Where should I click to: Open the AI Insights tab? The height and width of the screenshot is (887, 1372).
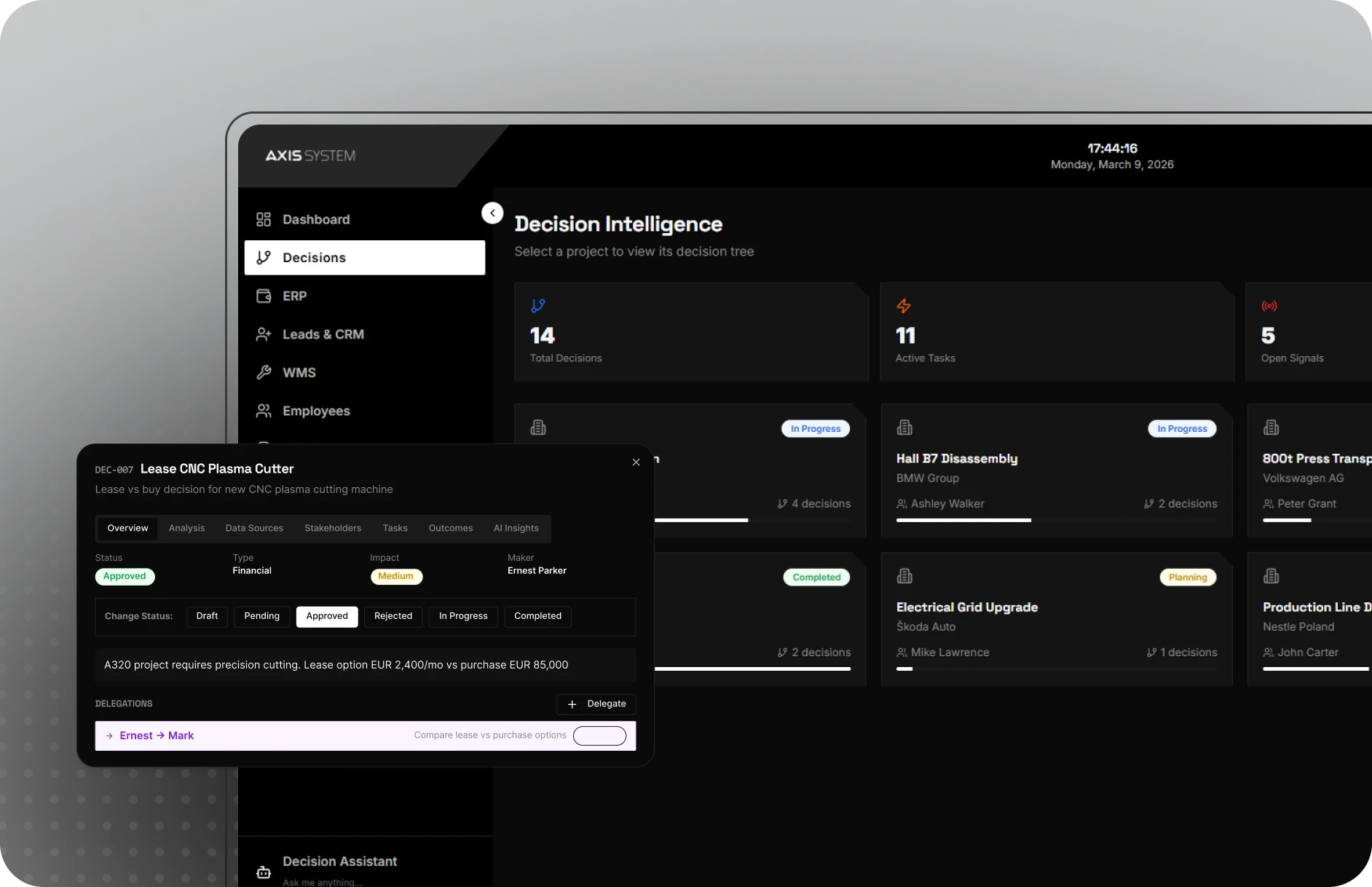516,528
